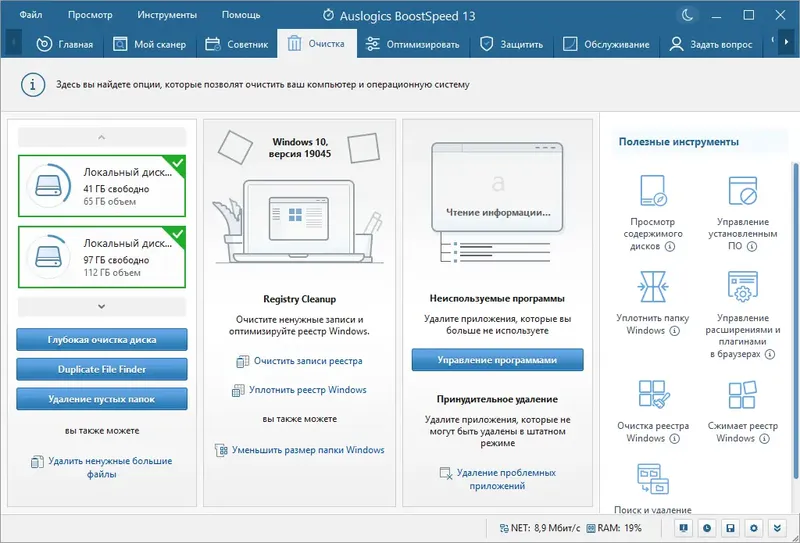Open the Инструменты menu
The height and width of the screenshot is (543, 800).
coord(167,15)
